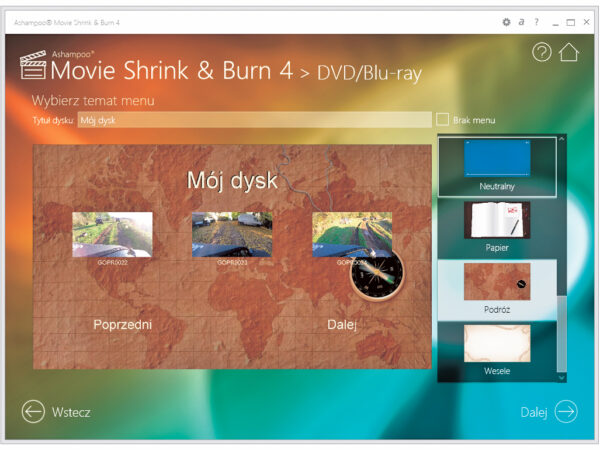The image size is (600, 450).
Task: Click the 'Tytuł dysku' text field
Action: point(254,120)
